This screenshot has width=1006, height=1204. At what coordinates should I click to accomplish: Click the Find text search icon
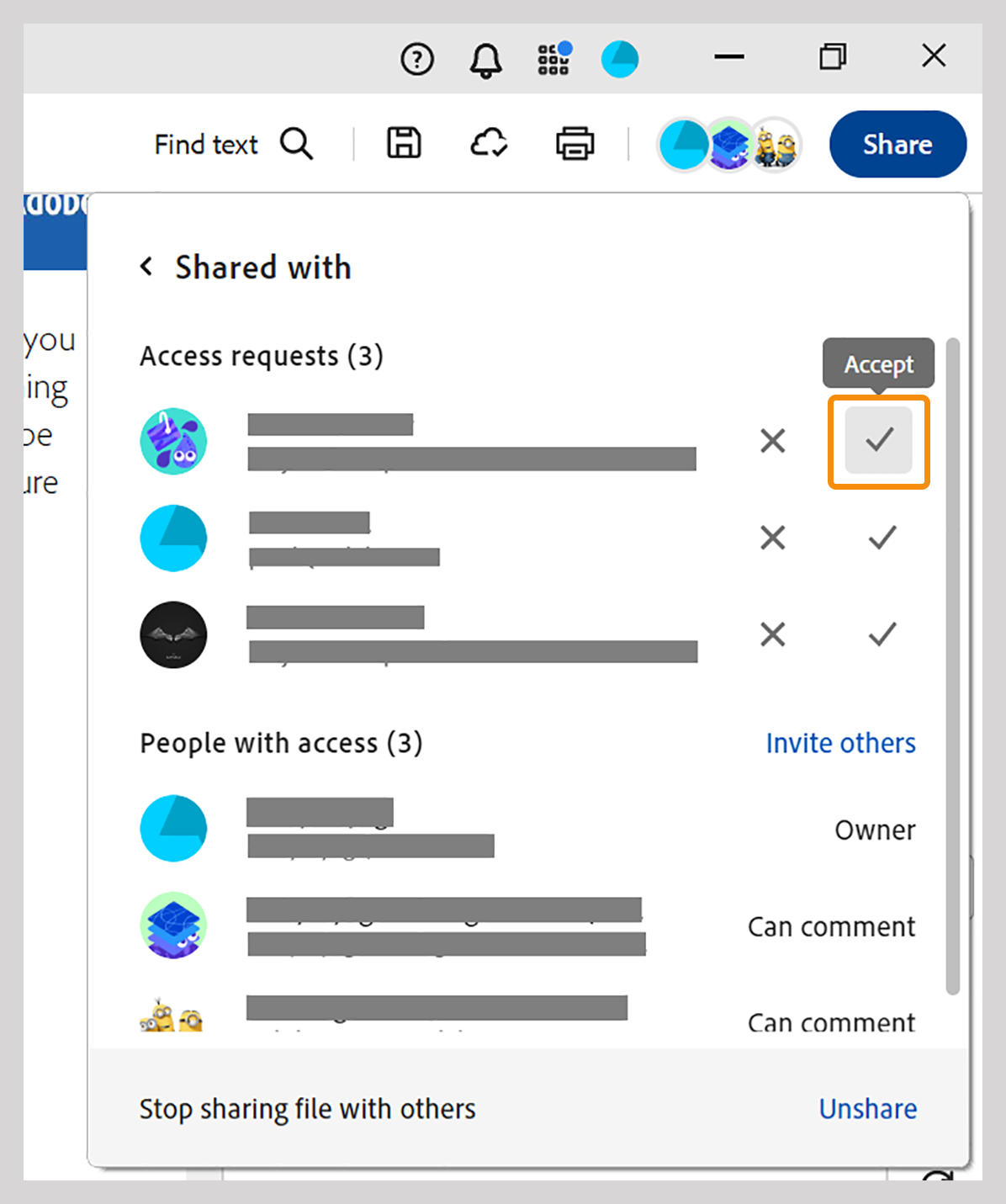tap(296, 144)
